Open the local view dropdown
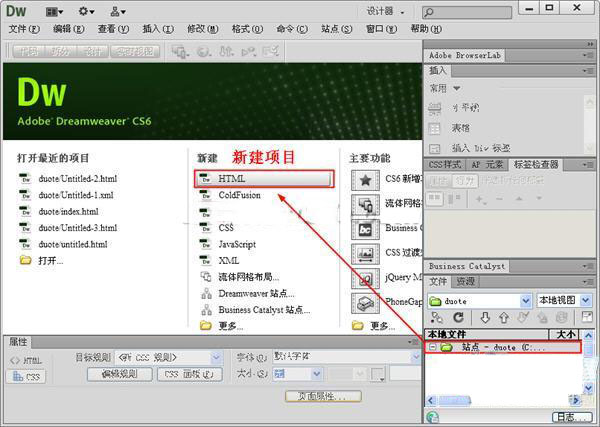Screen dimensions: 600x427 tap(585, 300)
